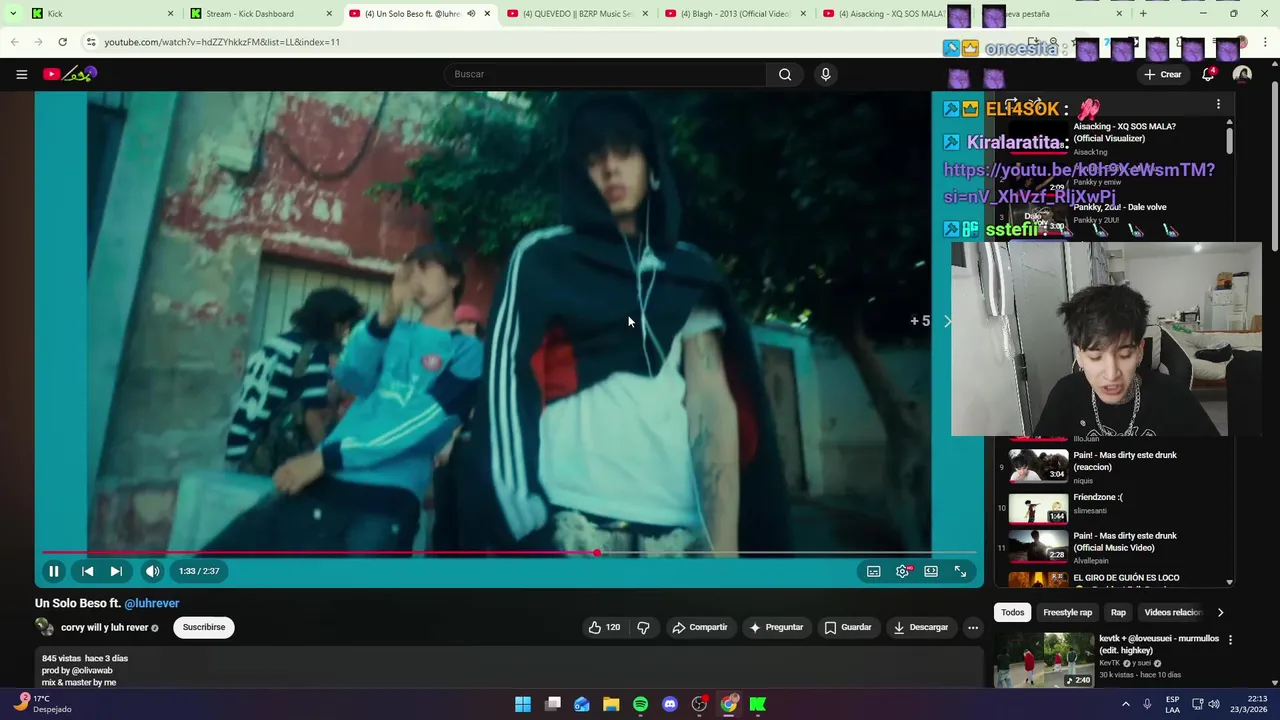1280x720 pixels.
Task: Open the YouTube notifications bell
Action: tap(1208, 74)
